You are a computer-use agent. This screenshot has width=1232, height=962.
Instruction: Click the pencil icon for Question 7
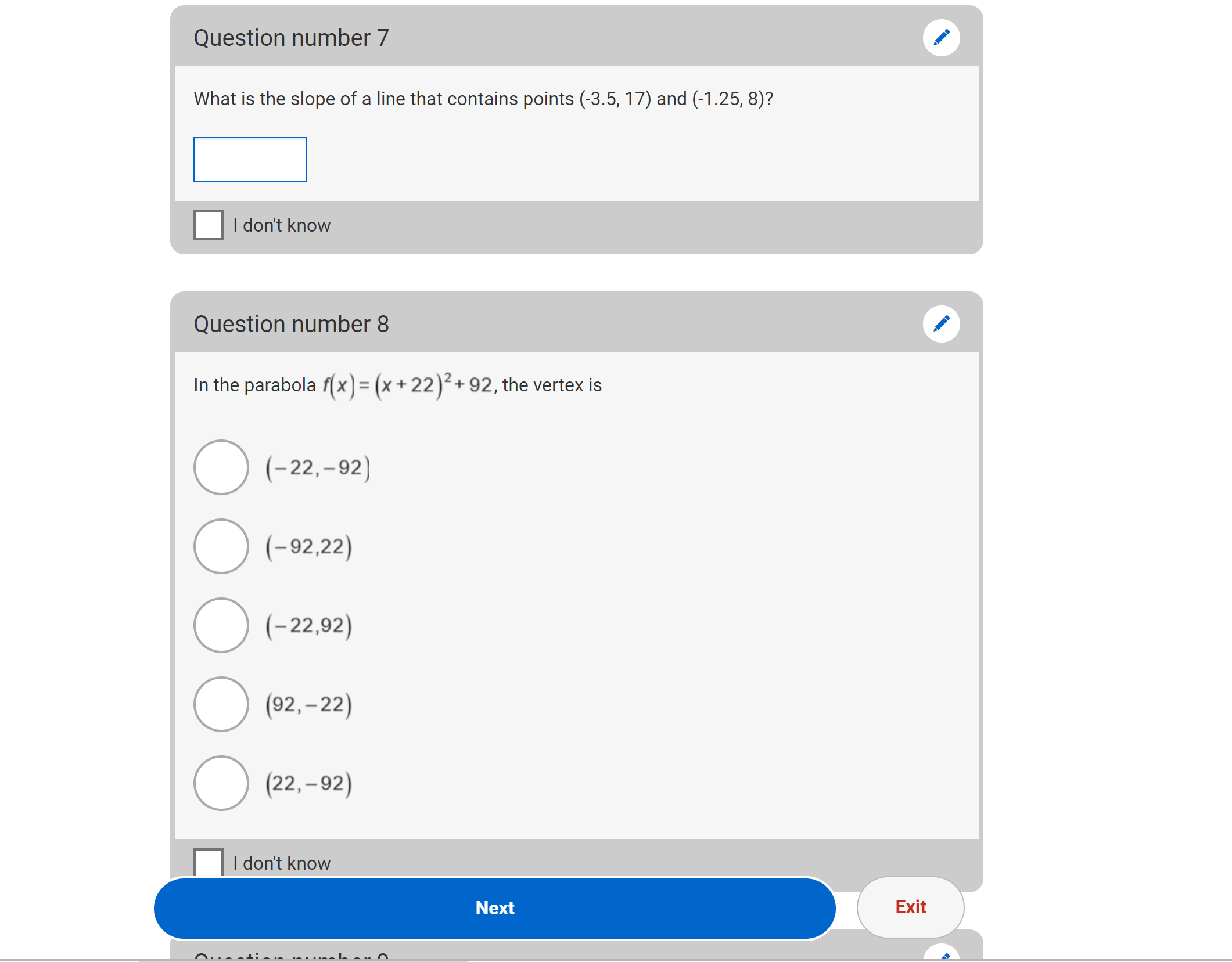tap(941, 38)
